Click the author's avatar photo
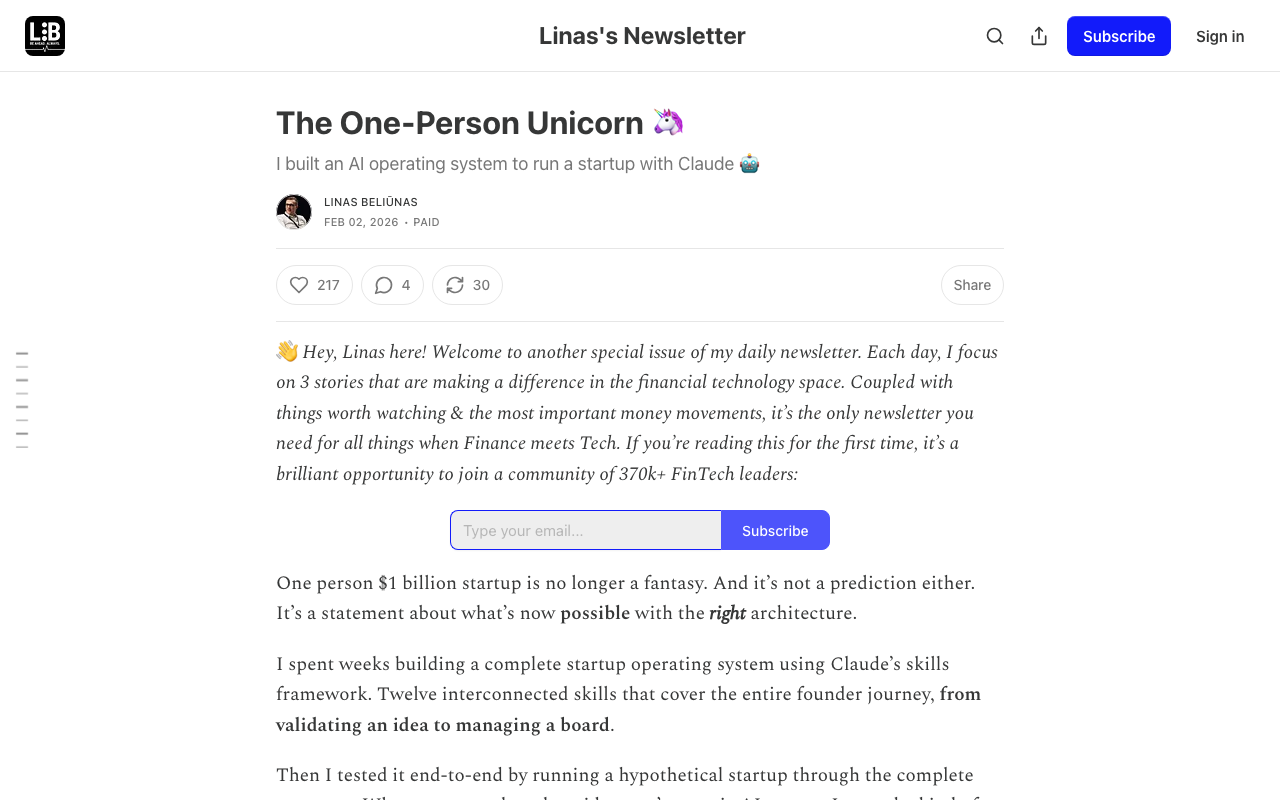Screen dimensions: 1280x800 pyautogui.click(x=293, y=211)
